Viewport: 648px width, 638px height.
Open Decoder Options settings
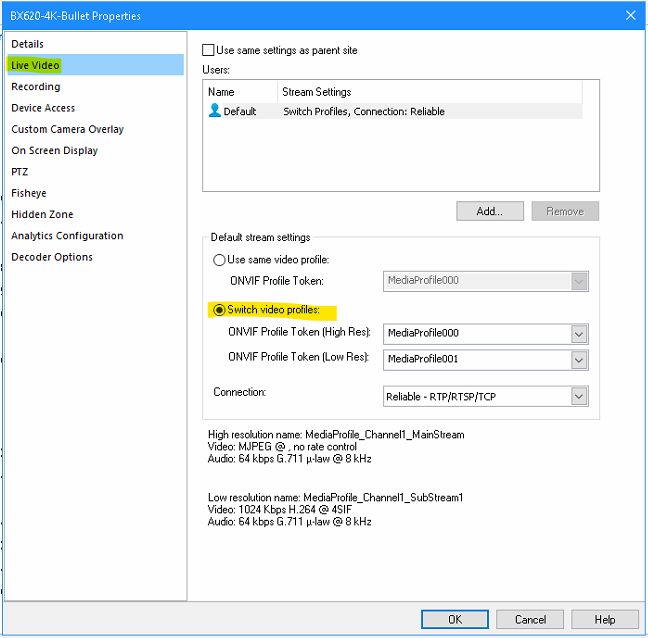52,257
